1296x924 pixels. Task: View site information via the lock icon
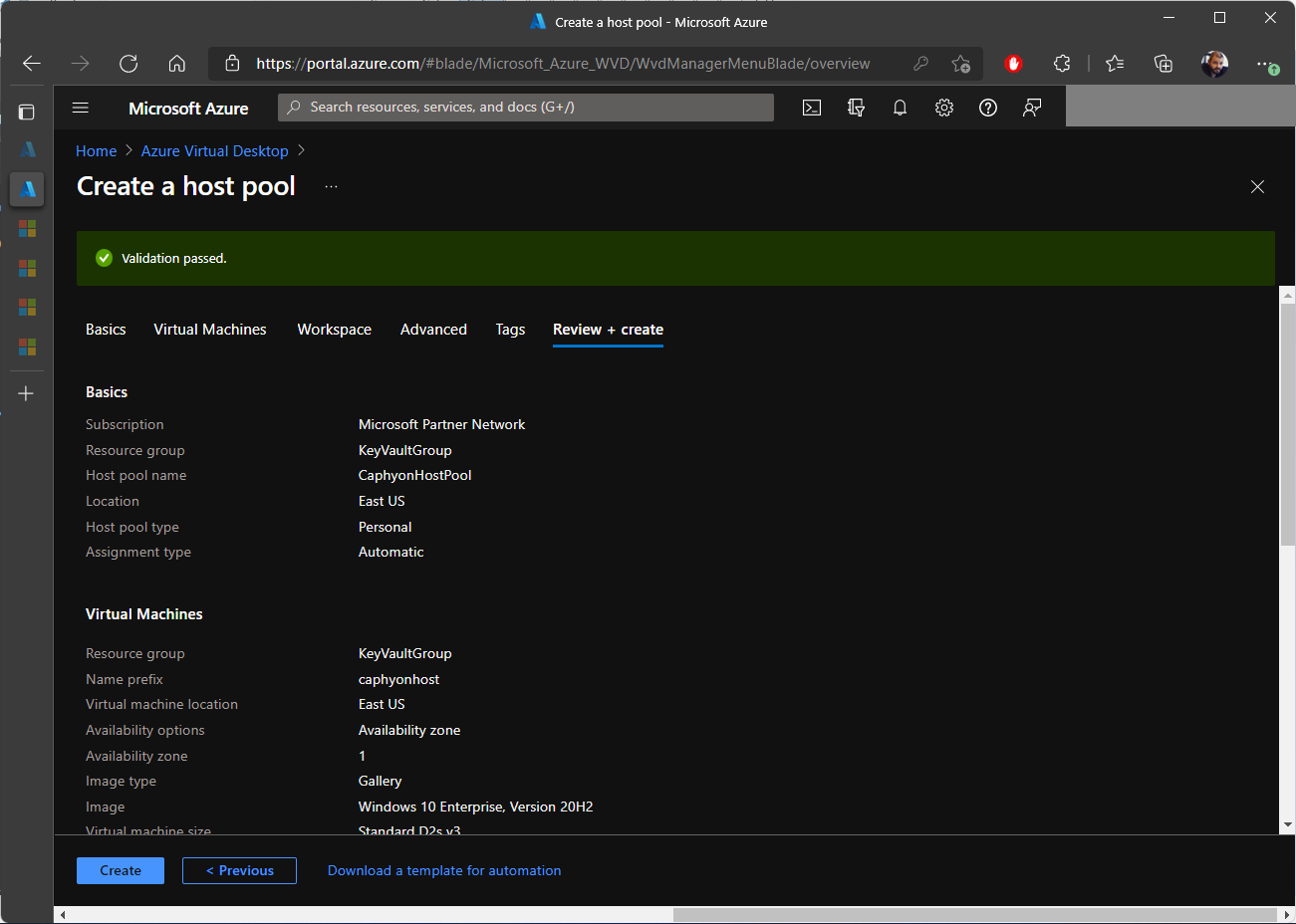232,64
